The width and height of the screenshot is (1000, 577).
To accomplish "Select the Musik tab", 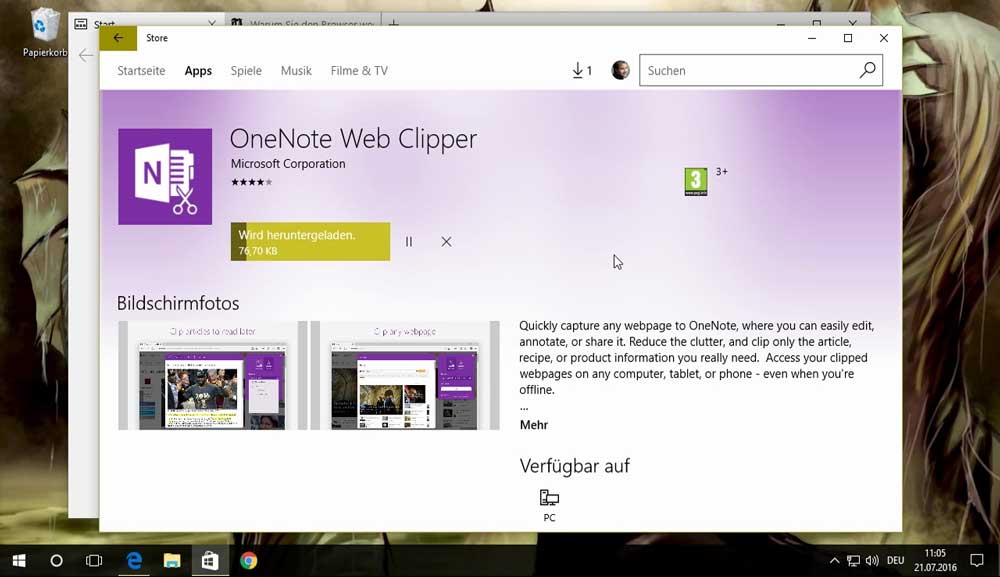I will [x=296, y=71].
